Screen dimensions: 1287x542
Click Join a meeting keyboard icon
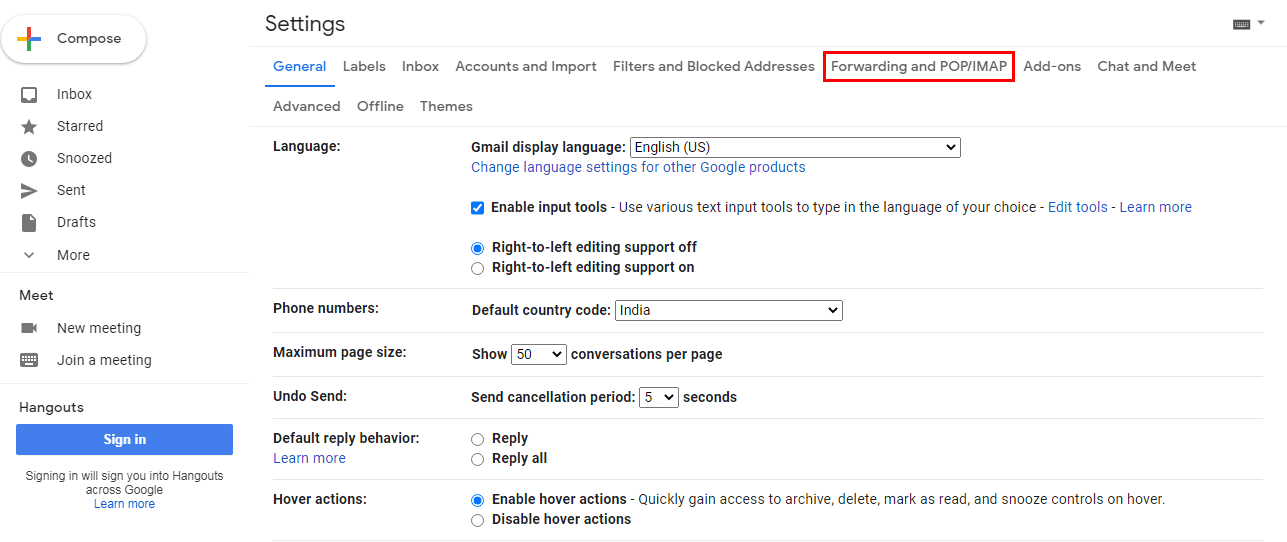(29, 360)
